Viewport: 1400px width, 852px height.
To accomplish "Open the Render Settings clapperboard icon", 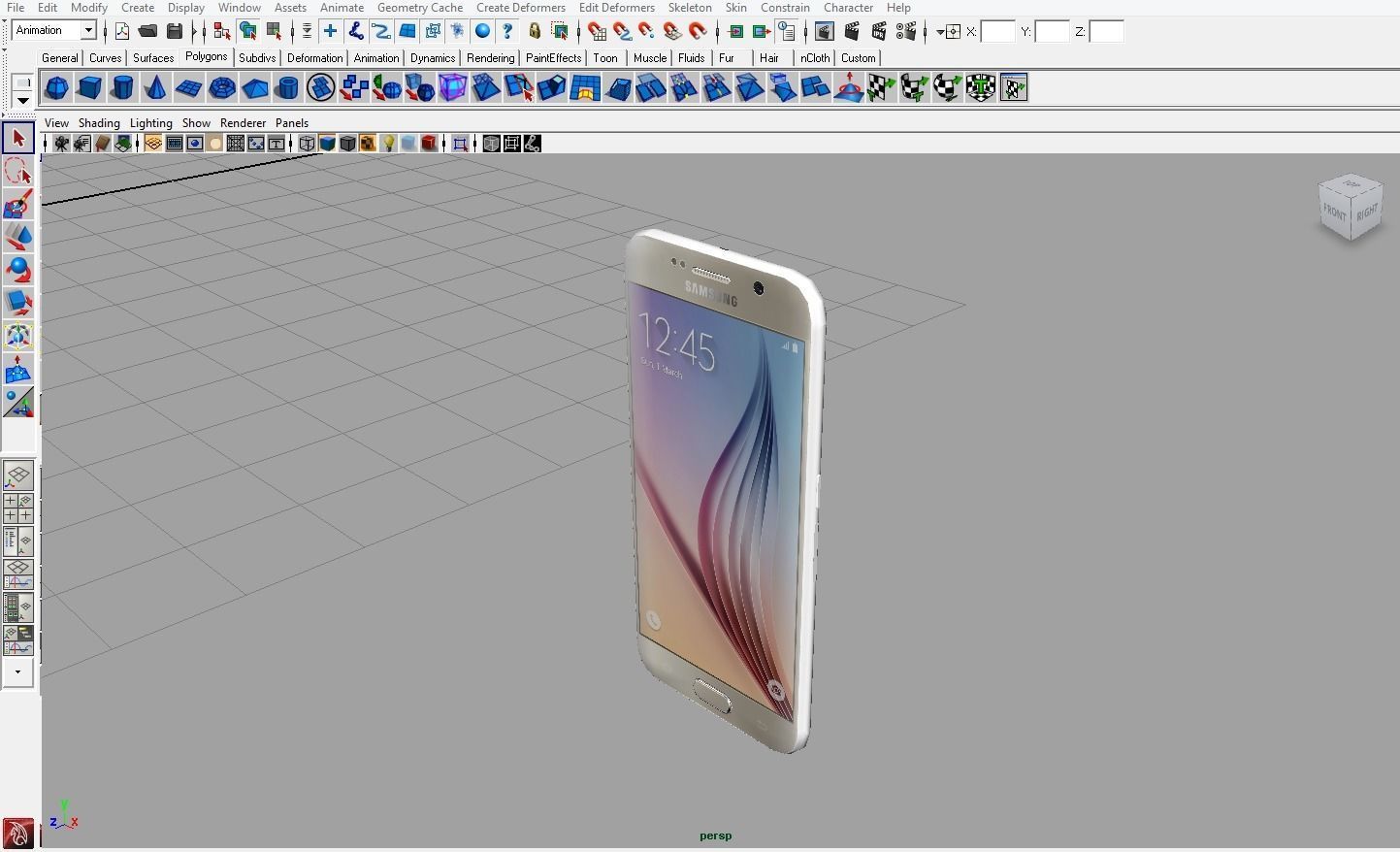I will (906, 31).
